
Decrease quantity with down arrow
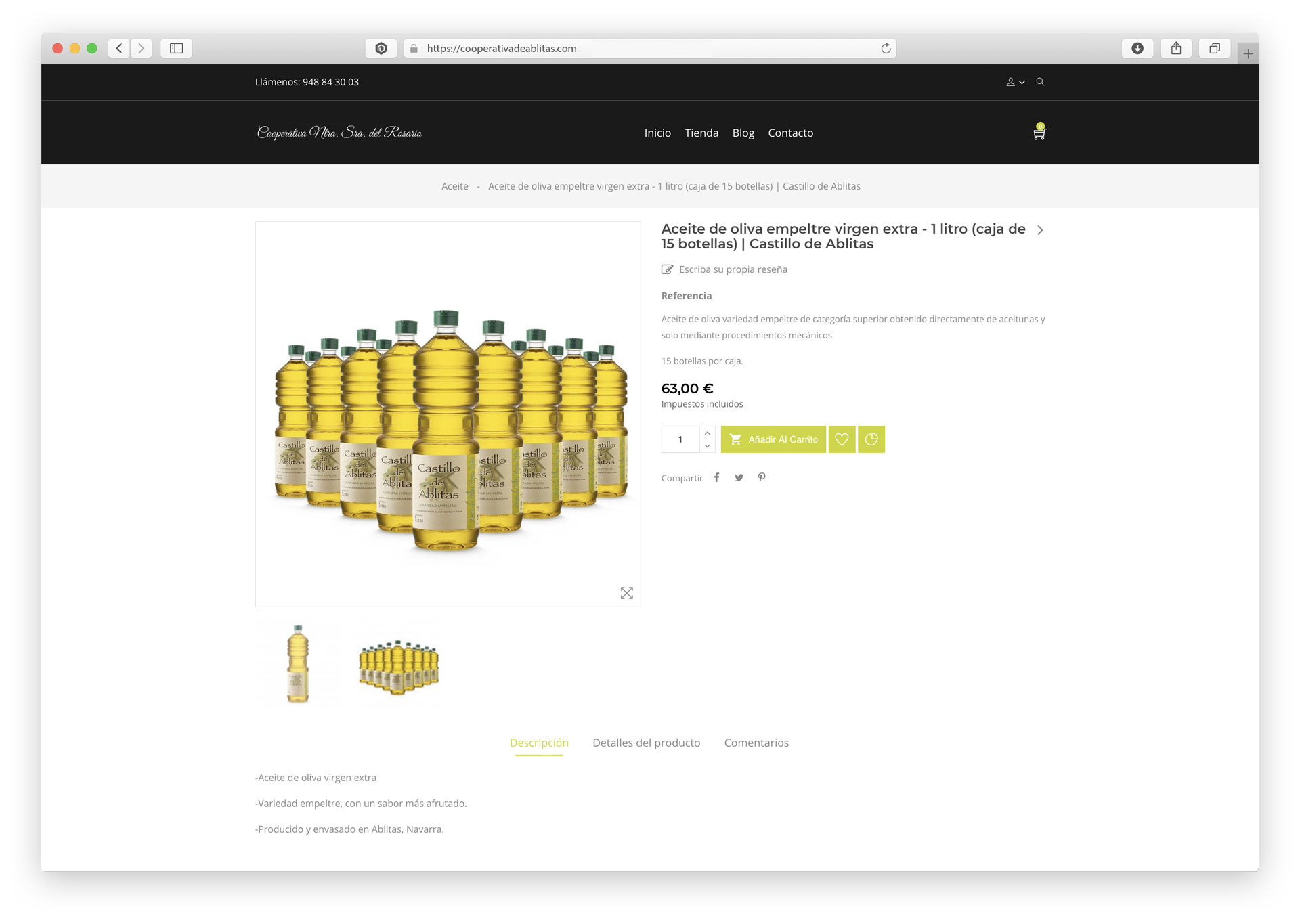pyautogui.click(x=708, y=446)
